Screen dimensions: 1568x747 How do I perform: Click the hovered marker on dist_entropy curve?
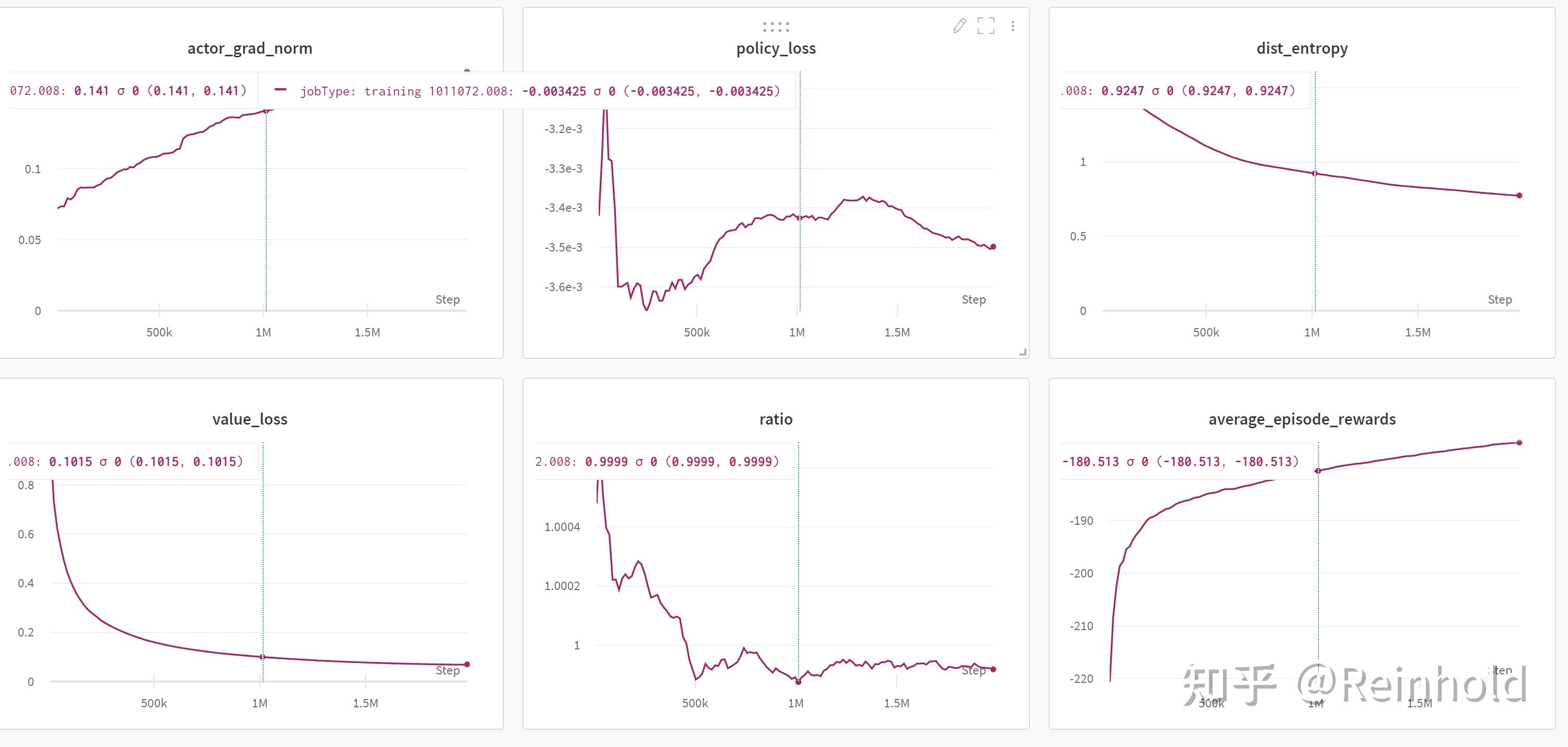pyautogui.click(x=1315, y=173)
